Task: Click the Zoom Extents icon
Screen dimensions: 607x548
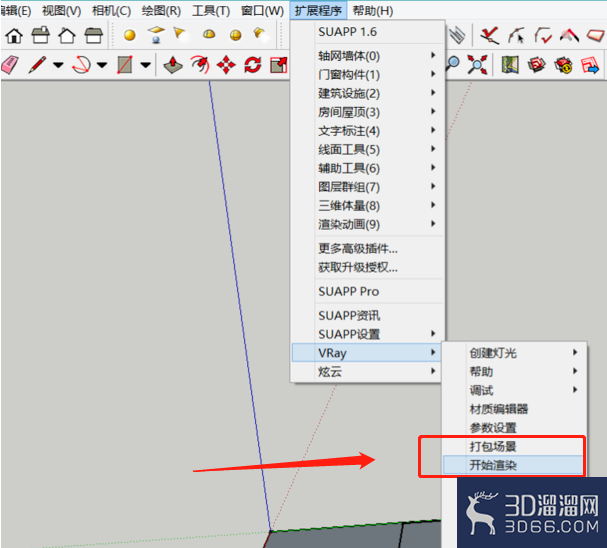Action: [x=477, y=64]
